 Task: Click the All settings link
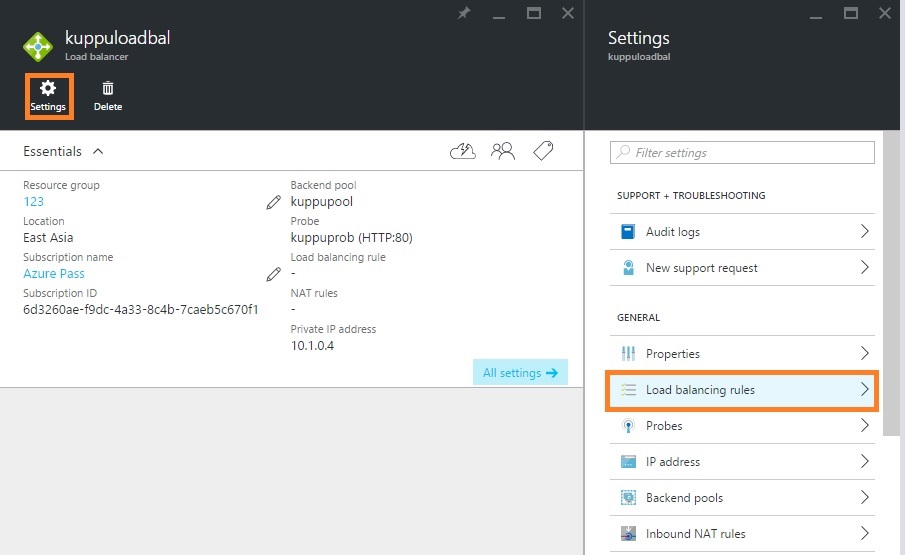519,373
